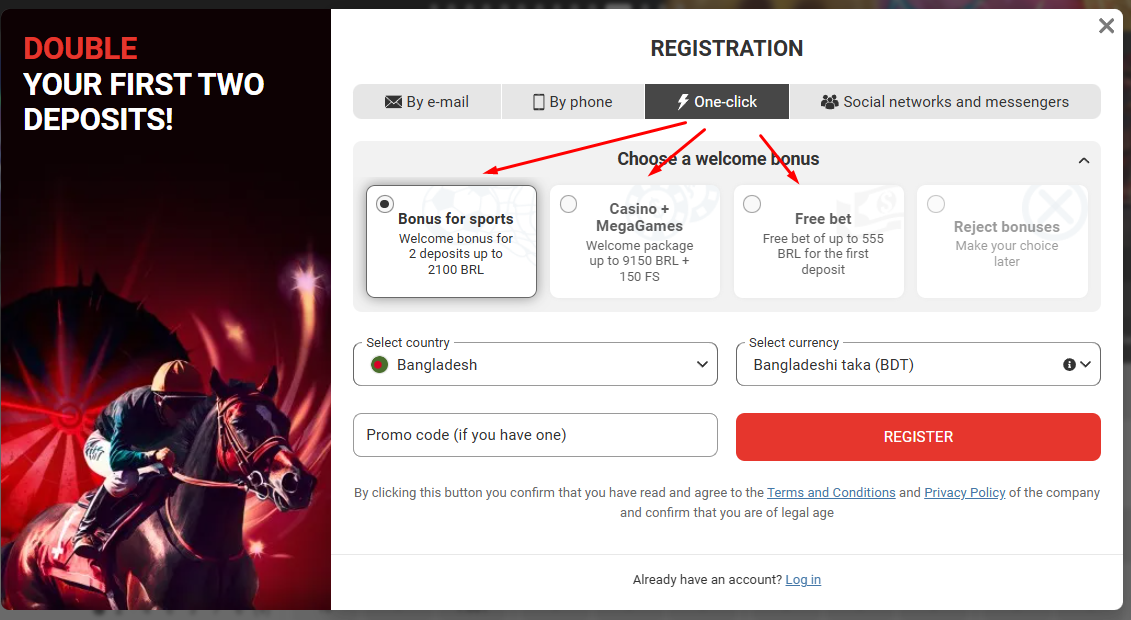Open the Terms and Conditions link
This screenshot has width=1131, height=620.
(831, 493)
